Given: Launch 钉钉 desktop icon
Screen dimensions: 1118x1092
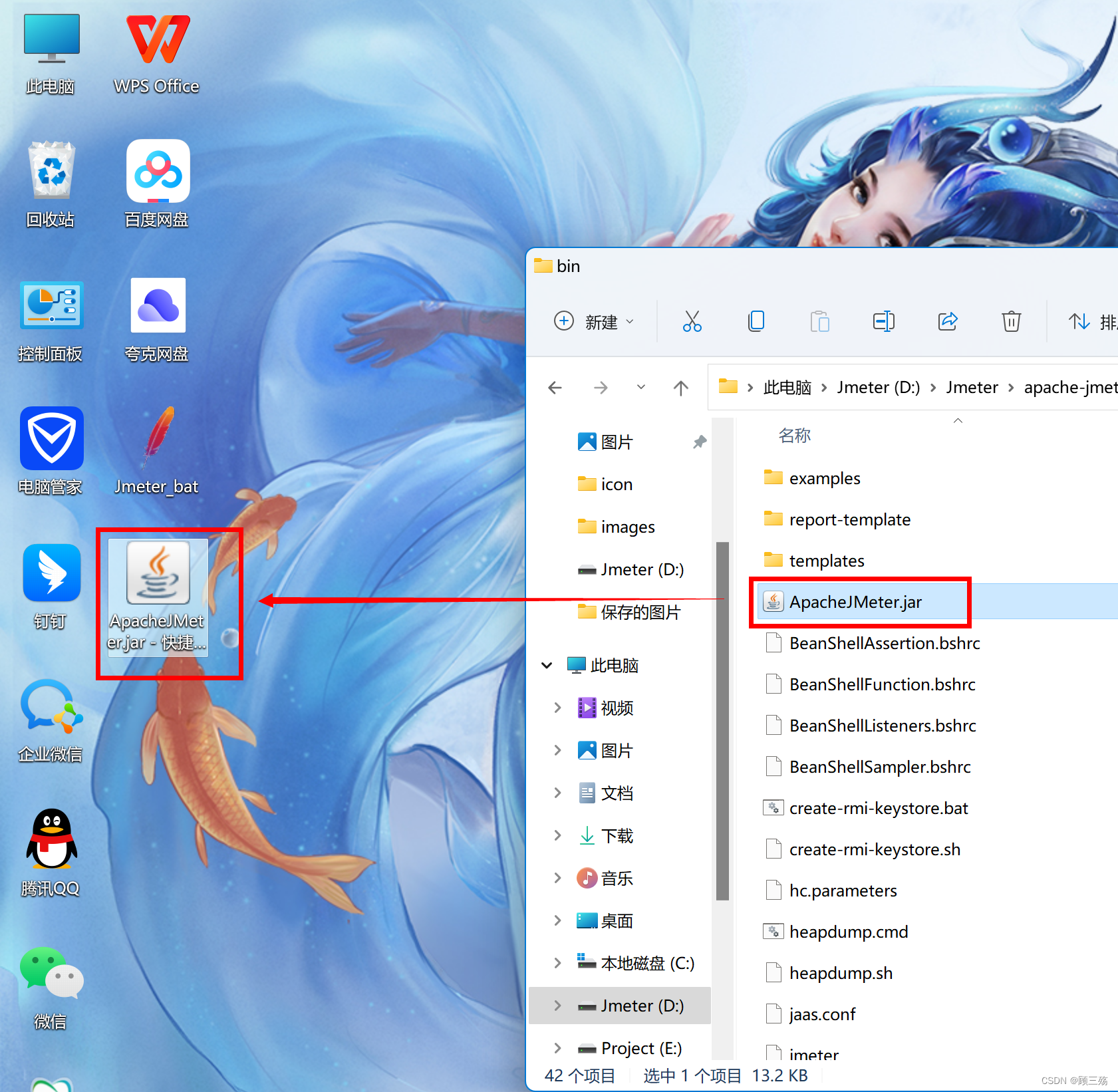Looking at the screenshot, I should click(51, 588).
